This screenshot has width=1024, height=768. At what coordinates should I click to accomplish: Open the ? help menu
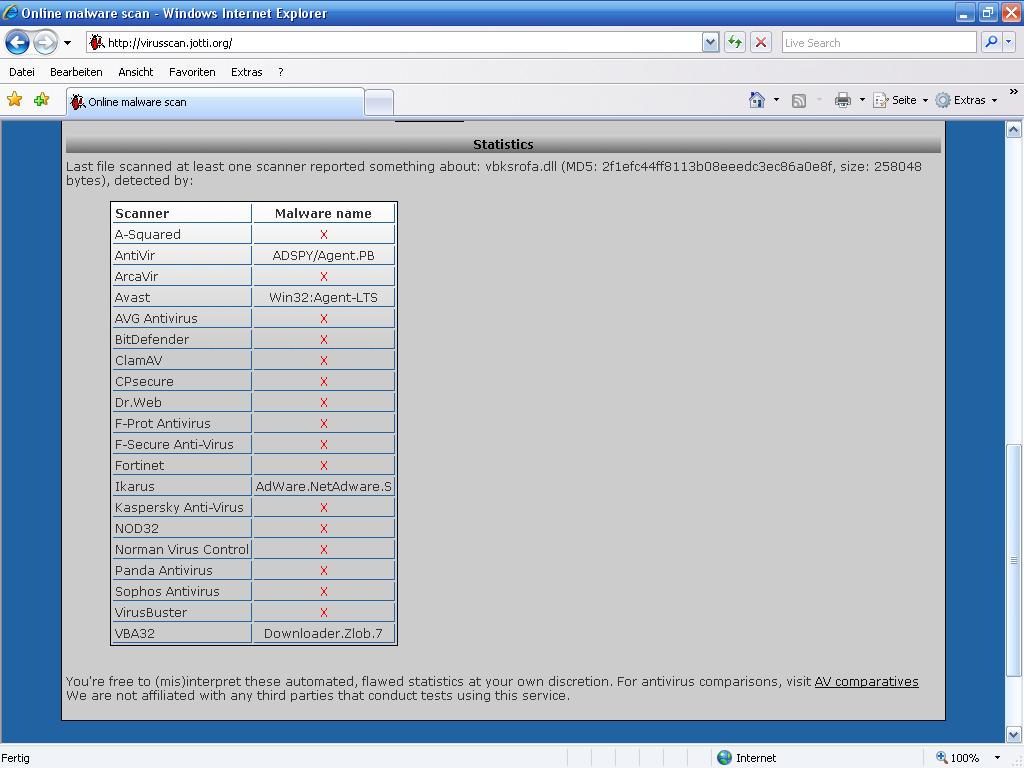point(281,72)
